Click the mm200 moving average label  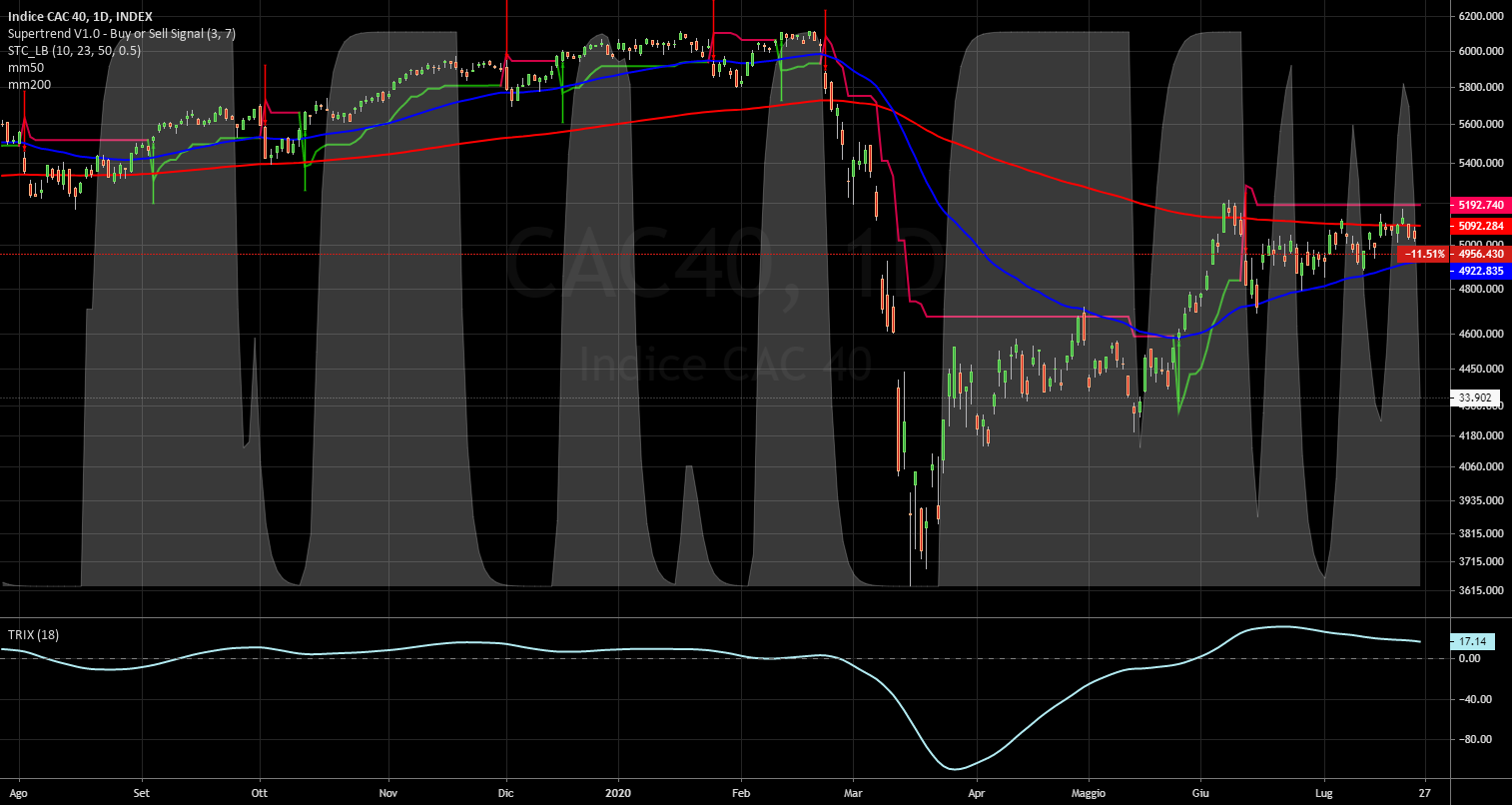click(x=31, y=85)
